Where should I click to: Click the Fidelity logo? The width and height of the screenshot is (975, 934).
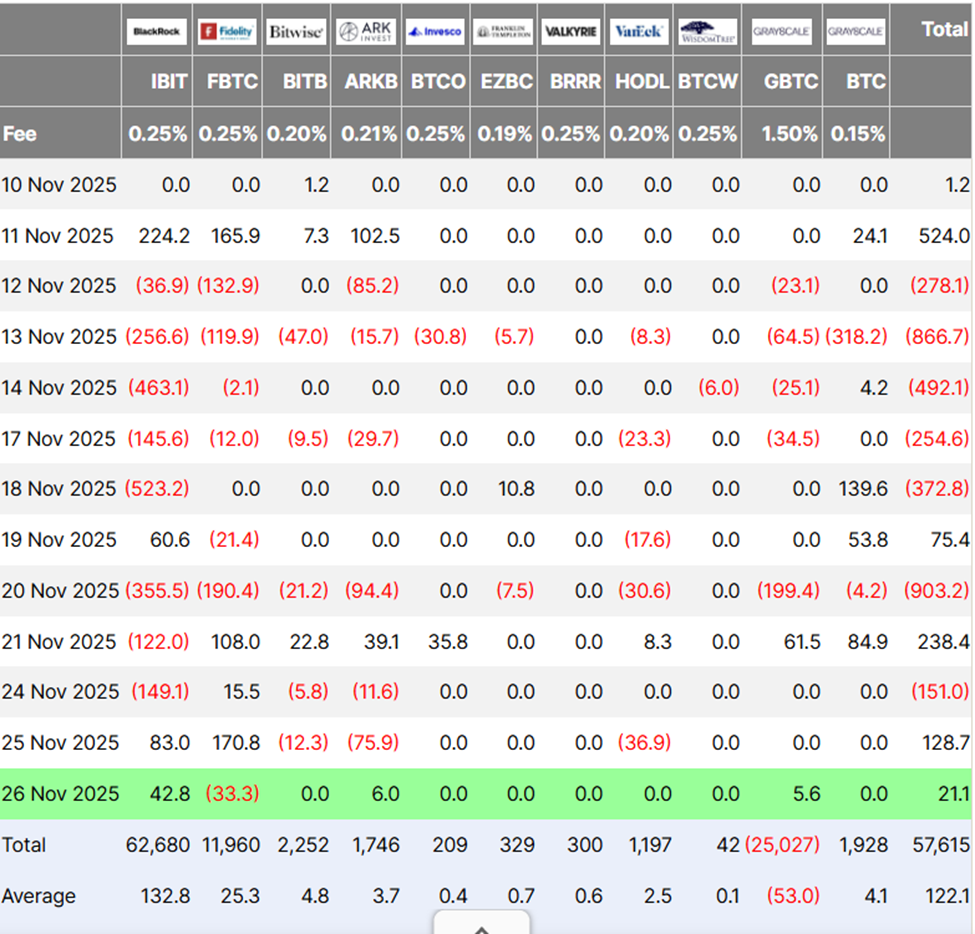click(226, 32)
